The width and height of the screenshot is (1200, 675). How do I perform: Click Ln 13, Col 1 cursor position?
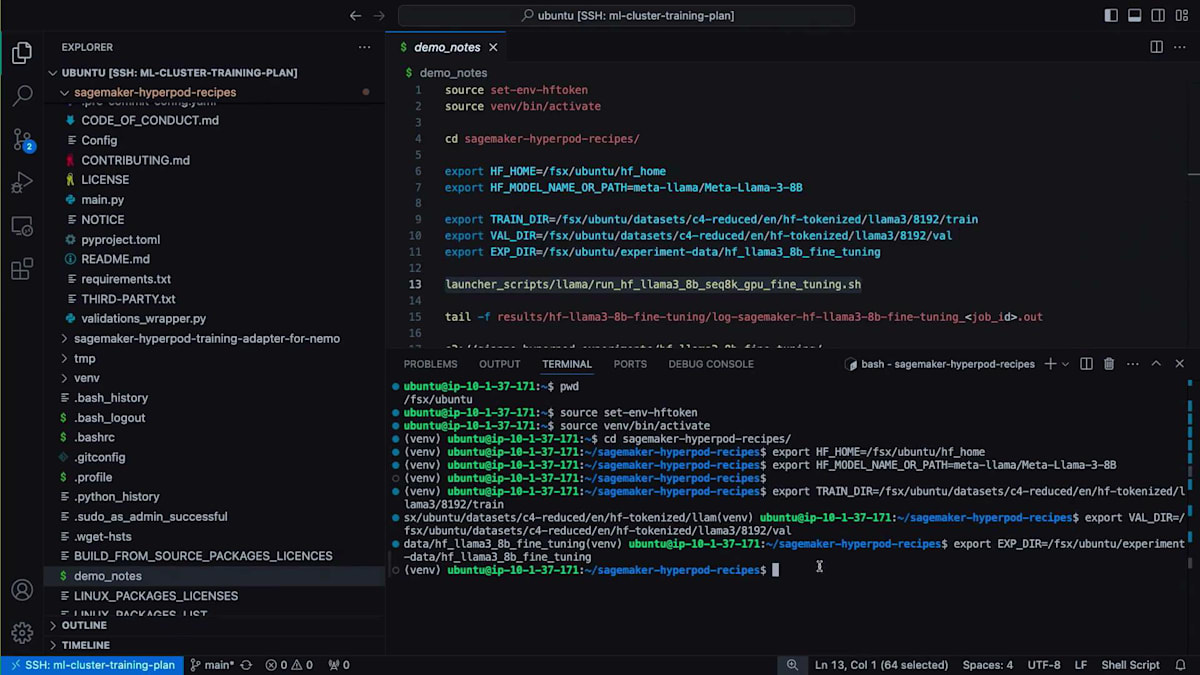coord(881,665)
